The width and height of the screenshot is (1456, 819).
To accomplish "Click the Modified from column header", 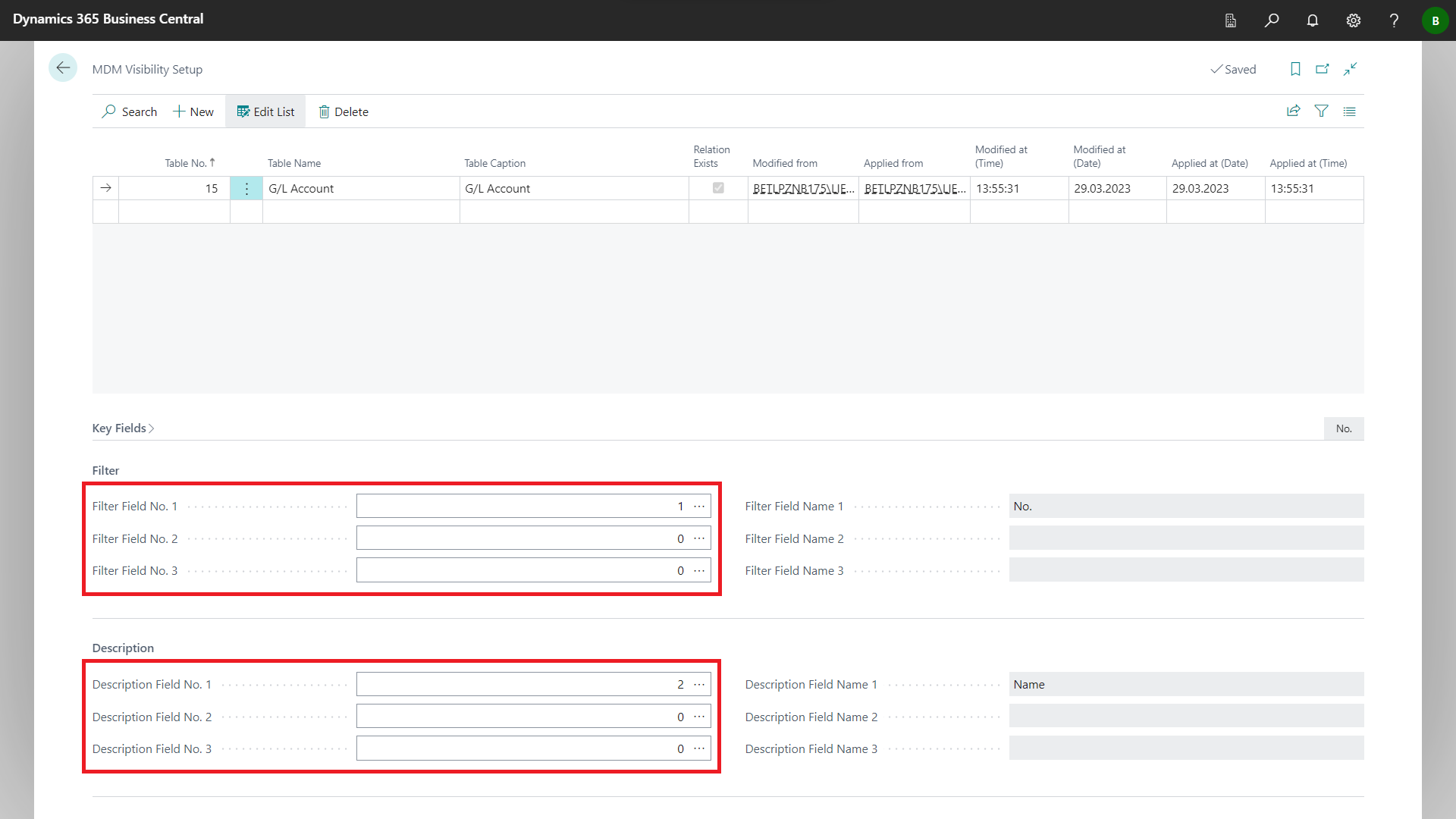I will [785, 163].
